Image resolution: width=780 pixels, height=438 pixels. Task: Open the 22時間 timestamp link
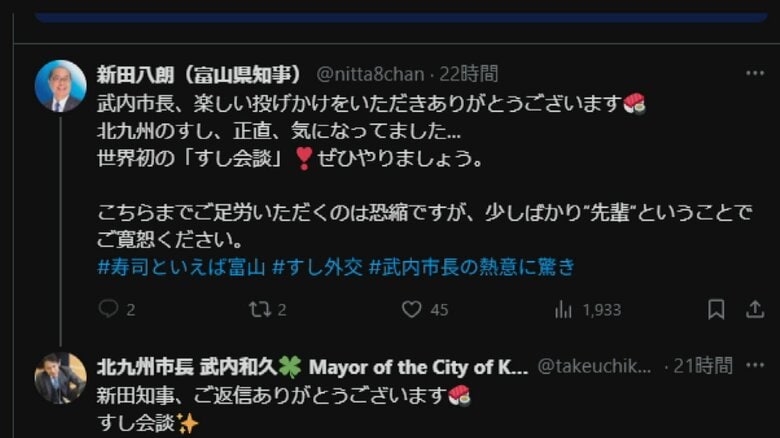pos(469,74)
